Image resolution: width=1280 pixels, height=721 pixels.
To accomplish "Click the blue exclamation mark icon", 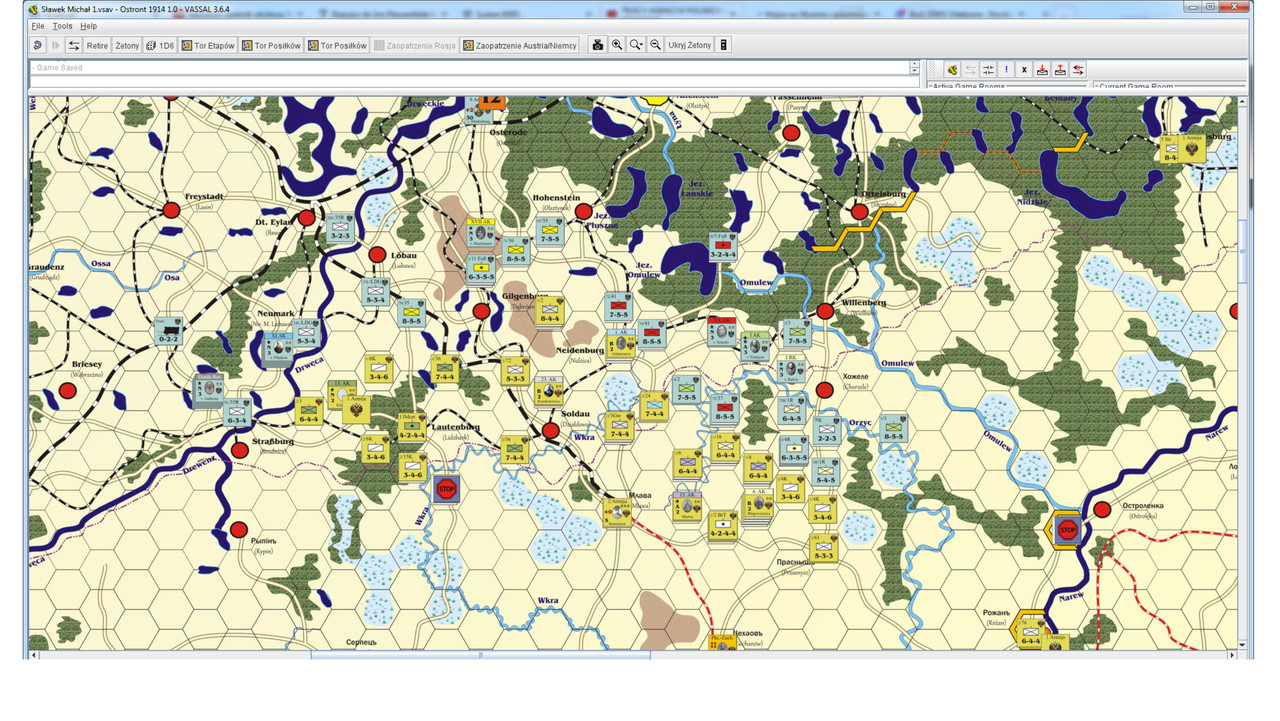I will click(1006, 70).
